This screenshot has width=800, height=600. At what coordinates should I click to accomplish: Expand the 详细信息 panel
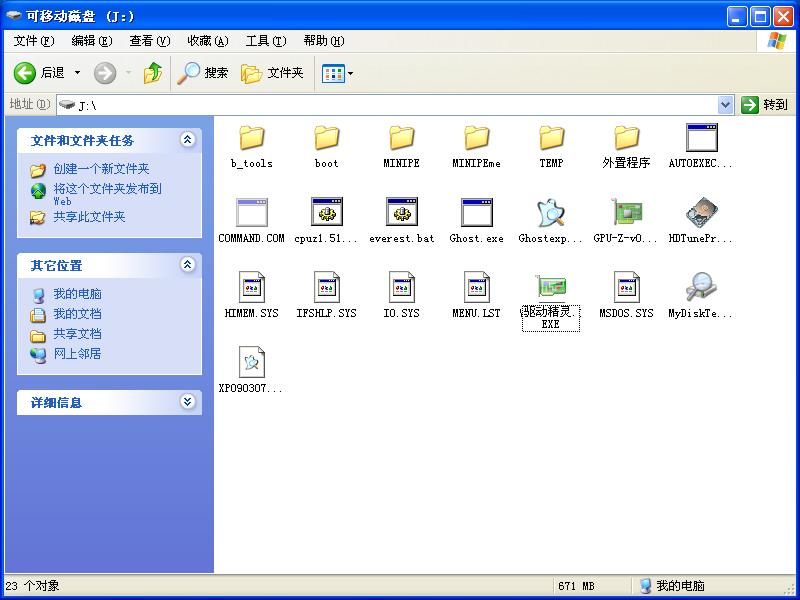click(x=188, y=402)
